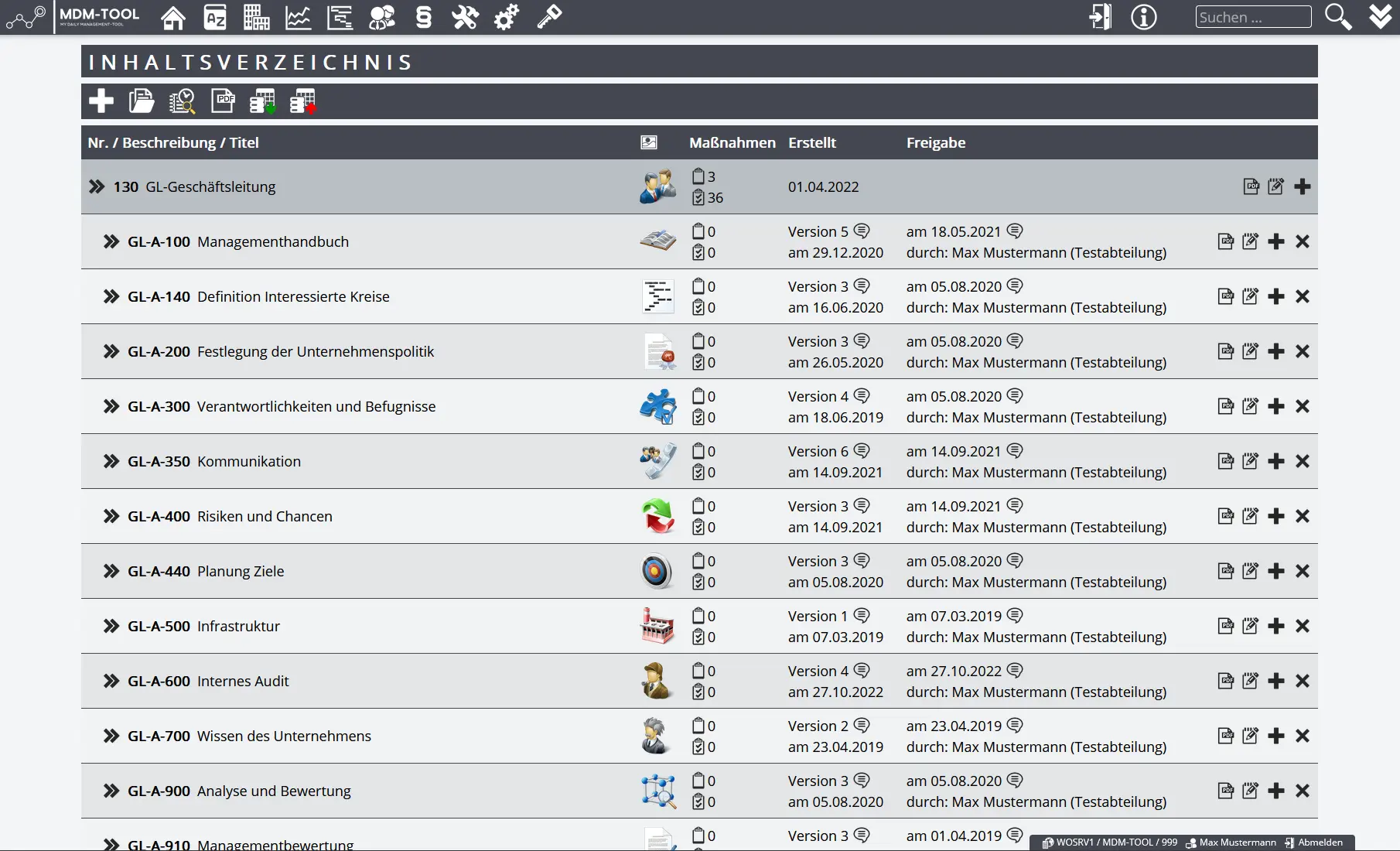Click the paragraph (§) legal icon

coord(423,17)
